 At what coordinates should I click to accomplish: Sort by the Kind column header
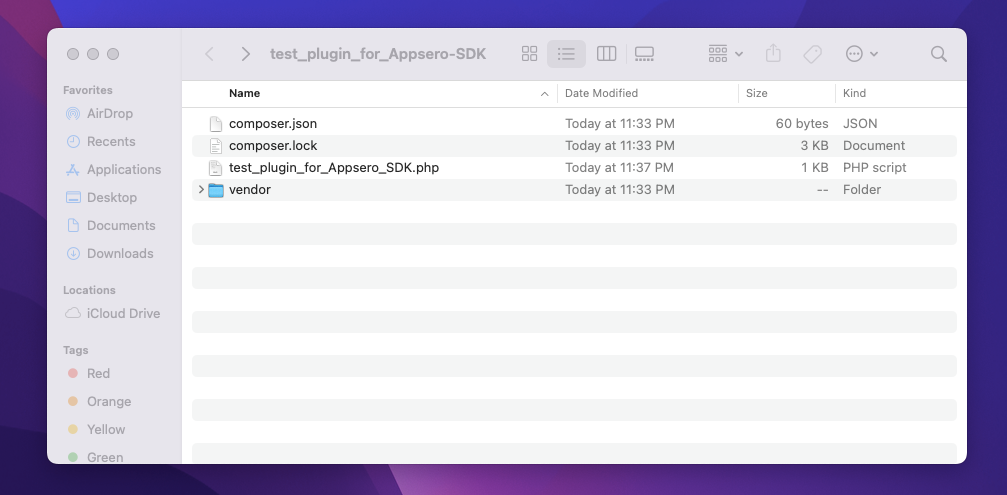(x=854, y=93)
